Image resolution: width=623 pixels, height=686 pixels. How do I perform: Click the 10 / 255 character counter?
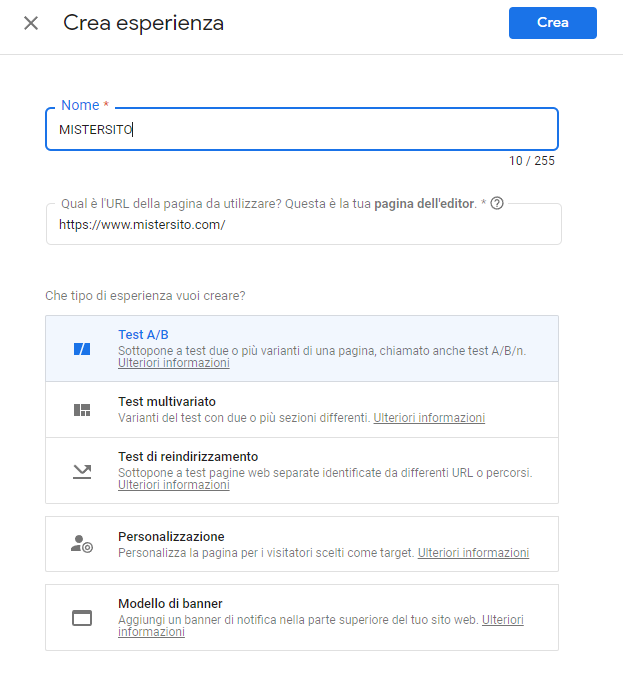pyautogui.click(x=532, y=161)
